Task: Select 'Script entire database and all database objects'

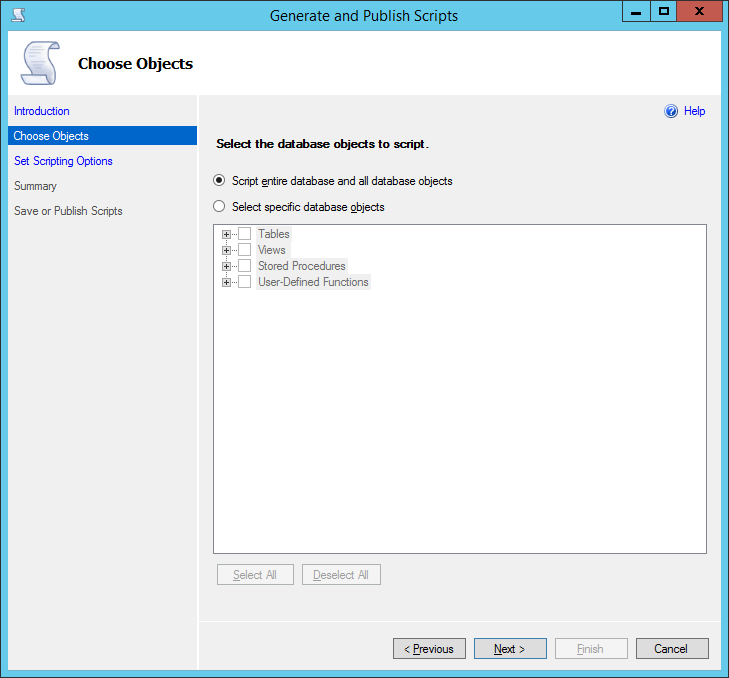Action: [219, 181]
